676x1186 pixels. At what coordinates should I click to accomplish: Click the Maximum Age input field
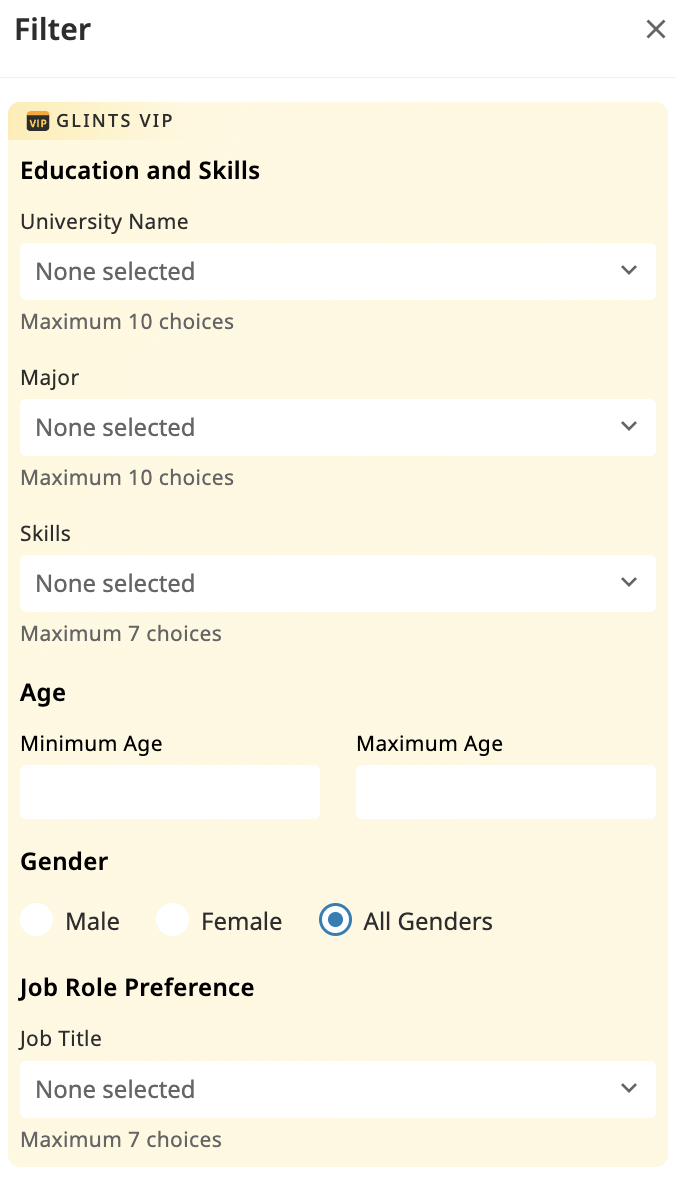click(x=505, y=791)
